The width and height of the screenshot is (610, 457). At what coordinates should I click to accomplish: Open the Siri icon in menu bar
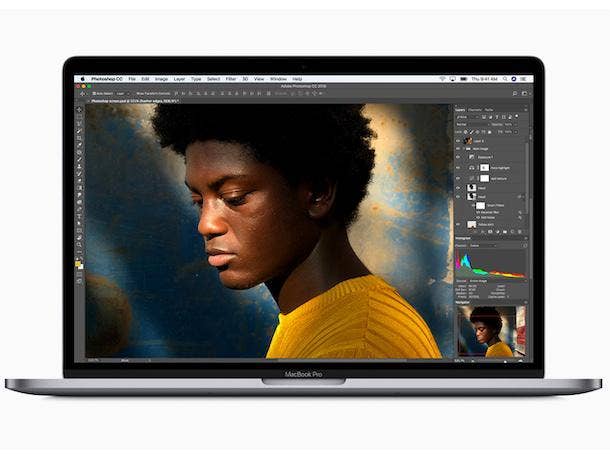514,79
